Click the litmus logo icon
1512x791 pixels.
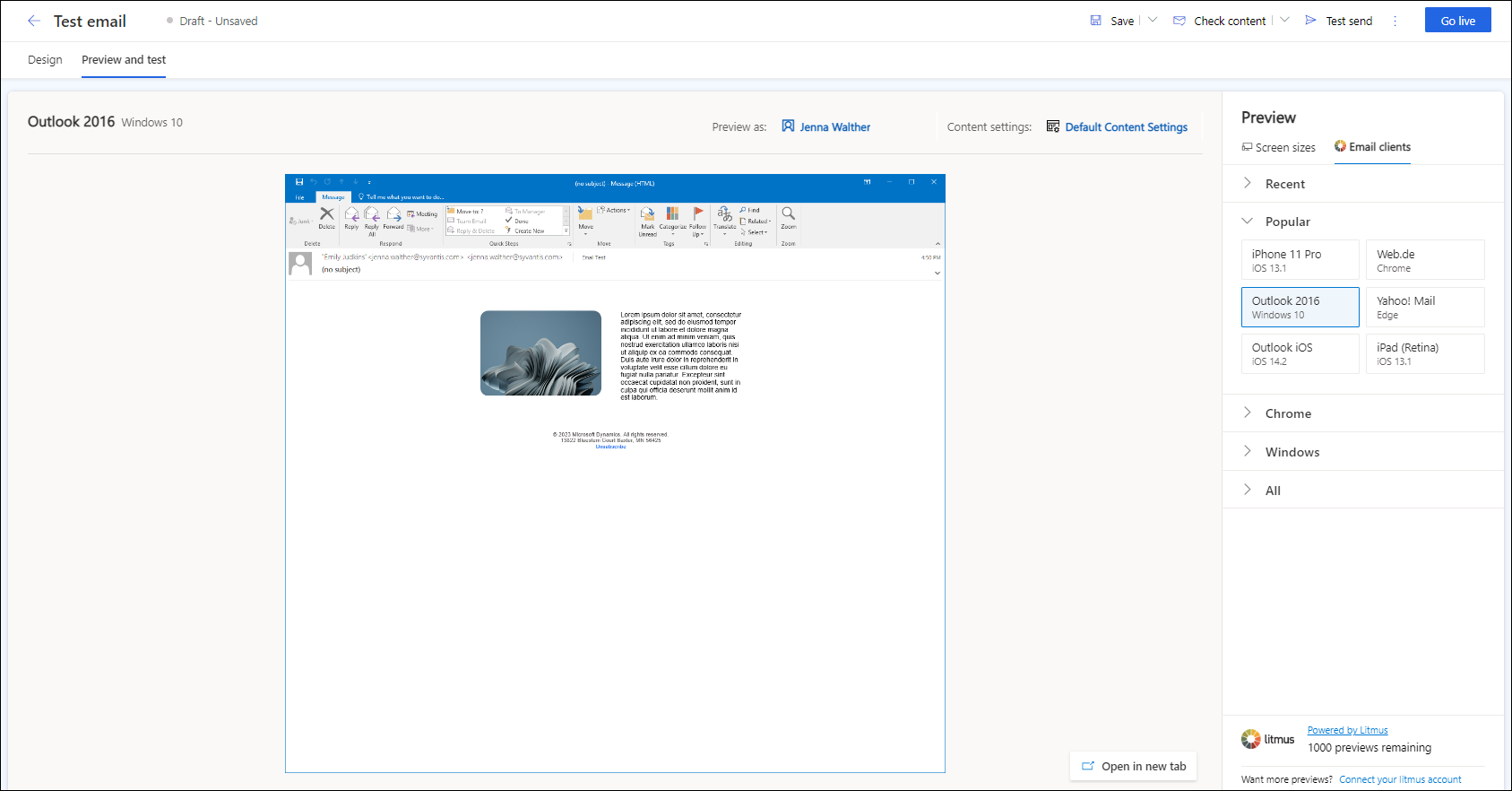pyautogui.click(x=1250, y=739)
